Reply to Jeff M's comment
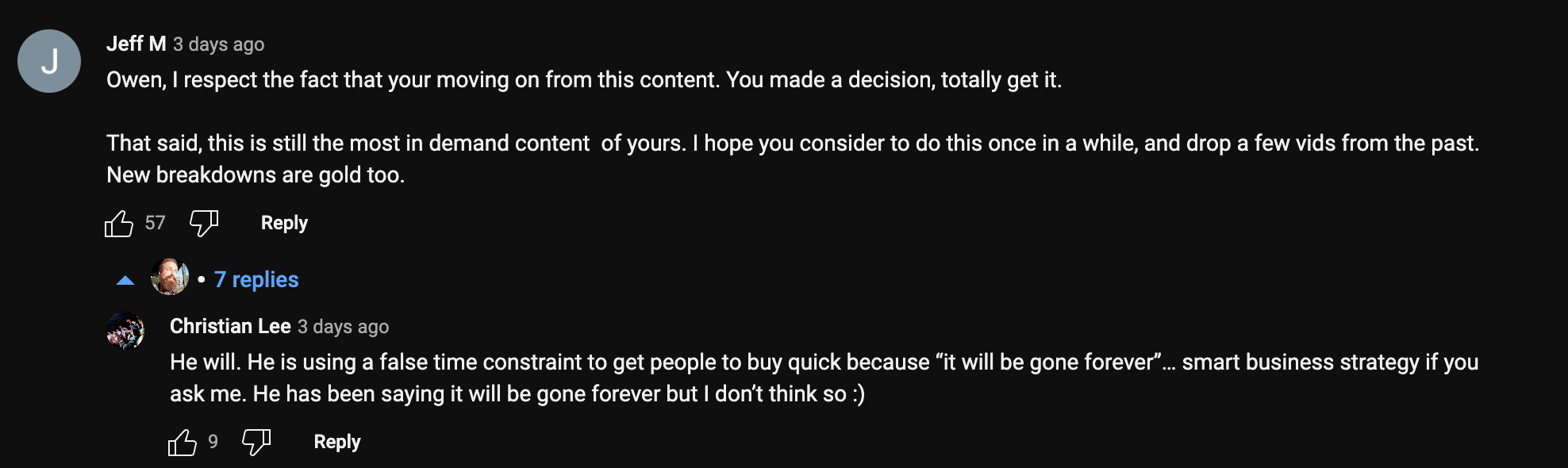The height and width of the screenshot is (468, 1568). click(x=284, y=223)
